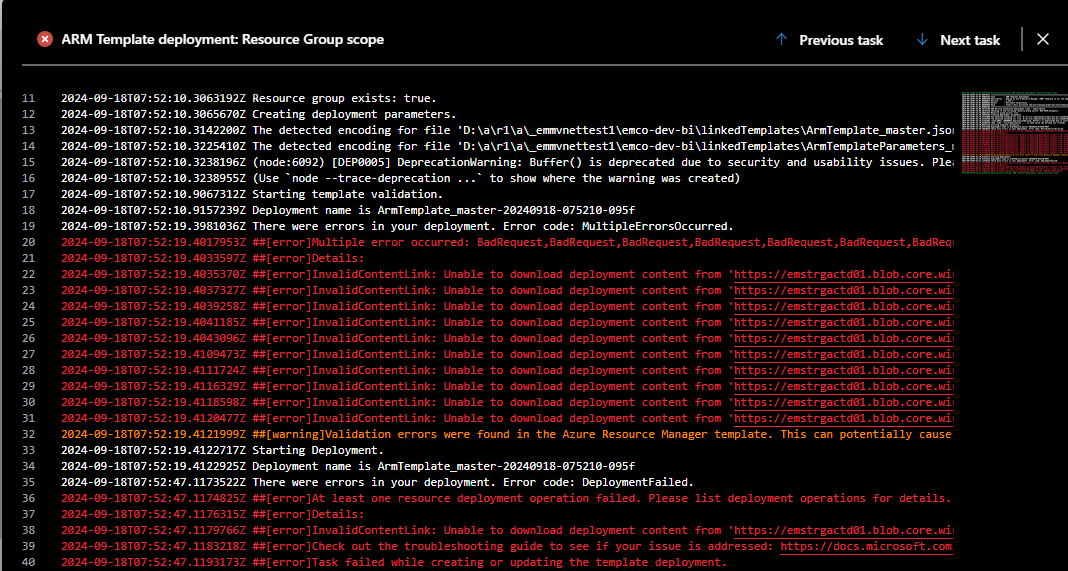Image resolution: width=1068 pixels, height=571 pixels.
Task: Click the log minimap overview thumbnail
Action: click(1014, 133)
